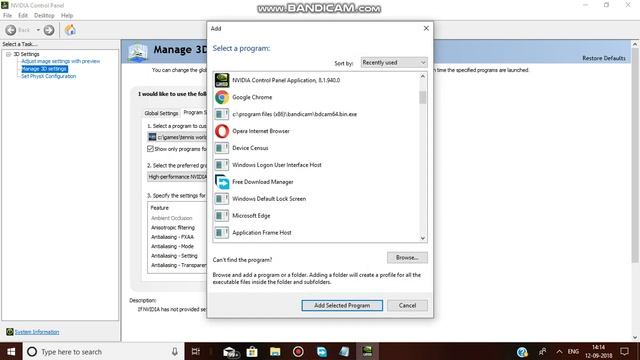The image size is (640, 360).
Task: Collapse the 3D Settings tree node
Action: [8, 54]
